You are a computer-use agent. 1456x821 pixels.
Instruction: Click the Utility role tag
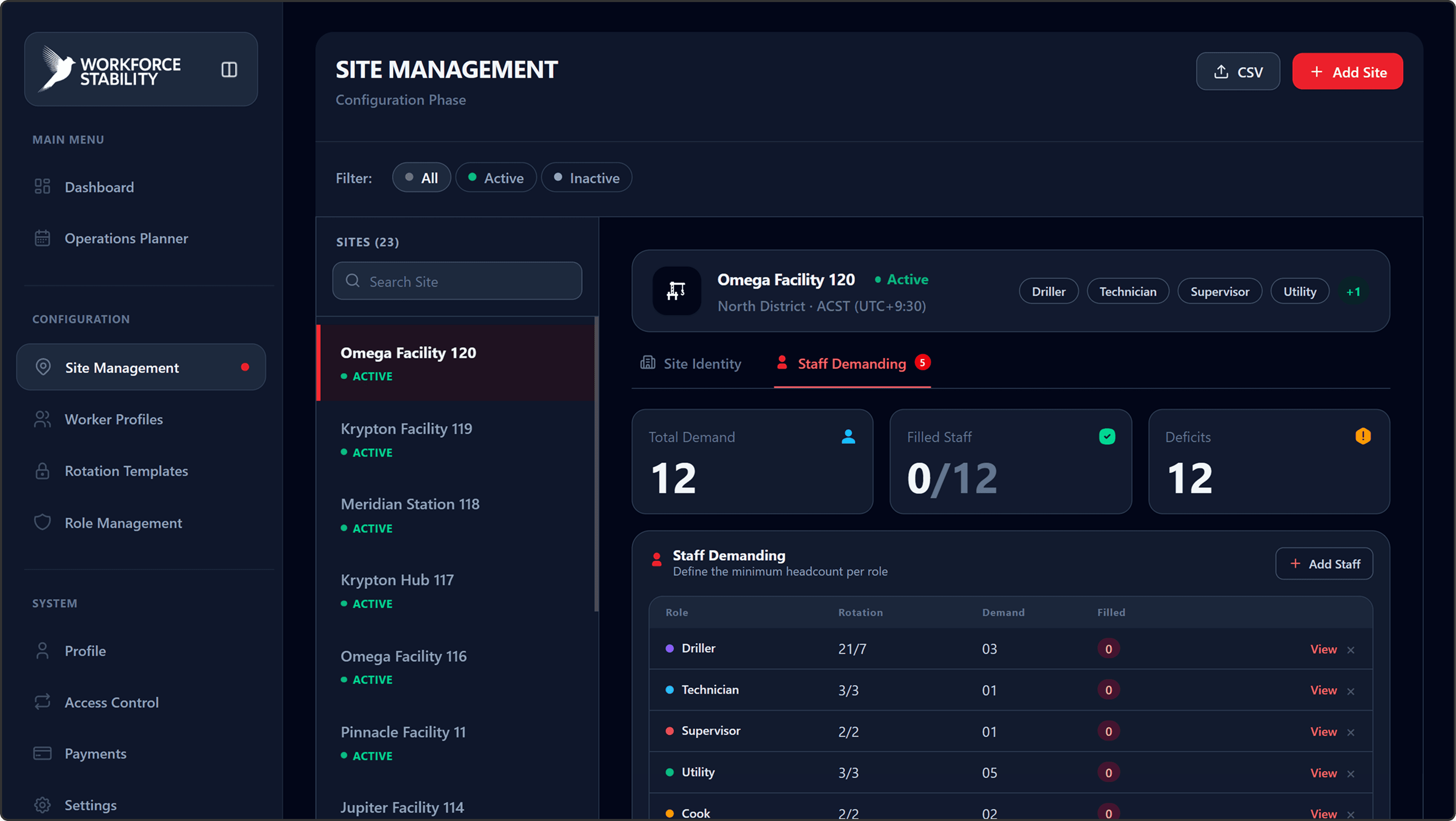pyautogui.click(x=1300, y=291)
